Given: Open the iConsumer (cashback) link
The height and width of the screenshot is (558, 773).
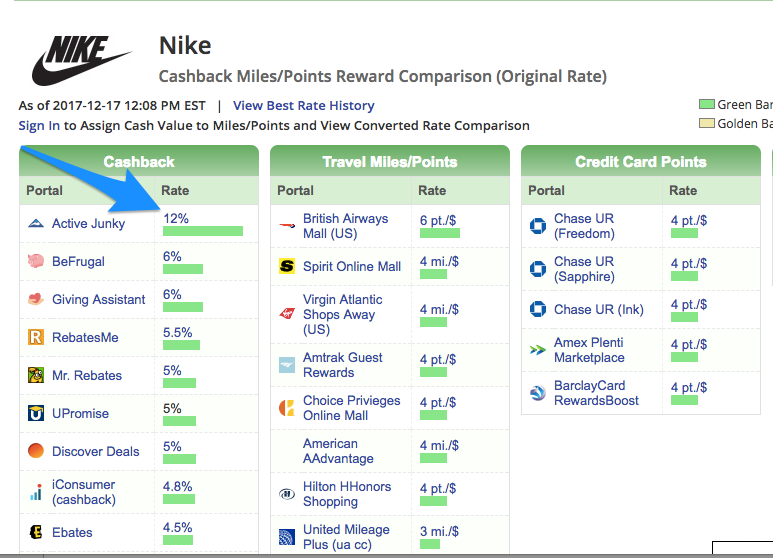Looking at the screenshot, I should [84, 492].
